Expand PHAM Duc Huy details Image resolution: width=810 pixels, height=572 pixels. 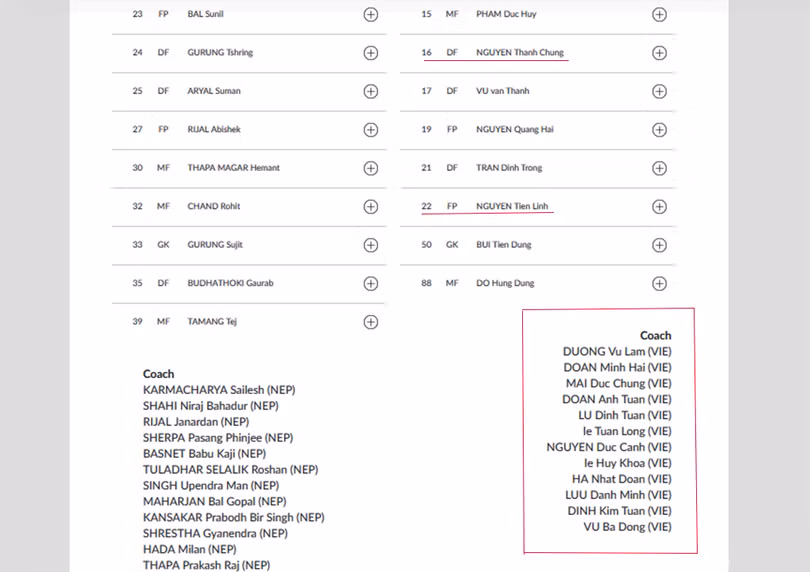(x=659, y=15)
